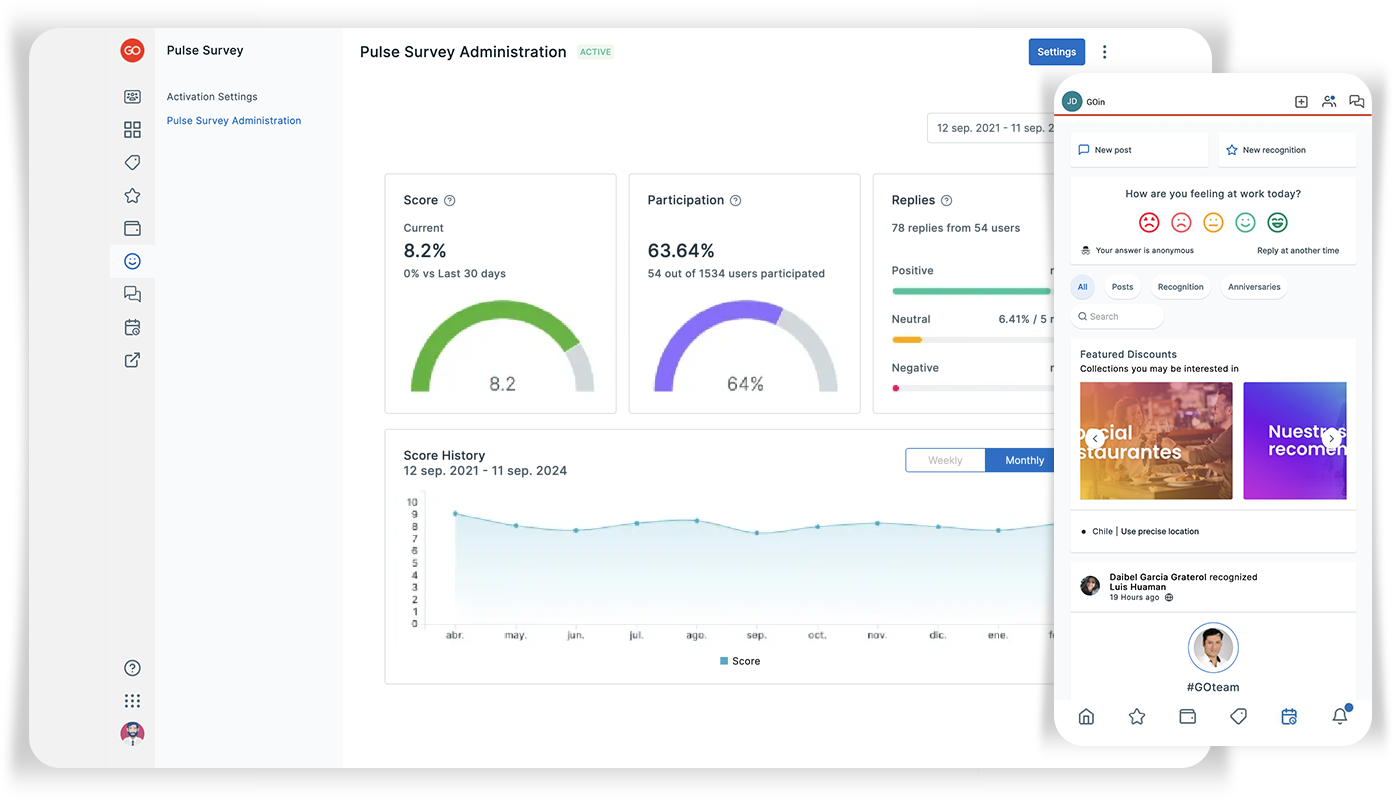Open the user avatar at sidebar bottom

(132, 734)
